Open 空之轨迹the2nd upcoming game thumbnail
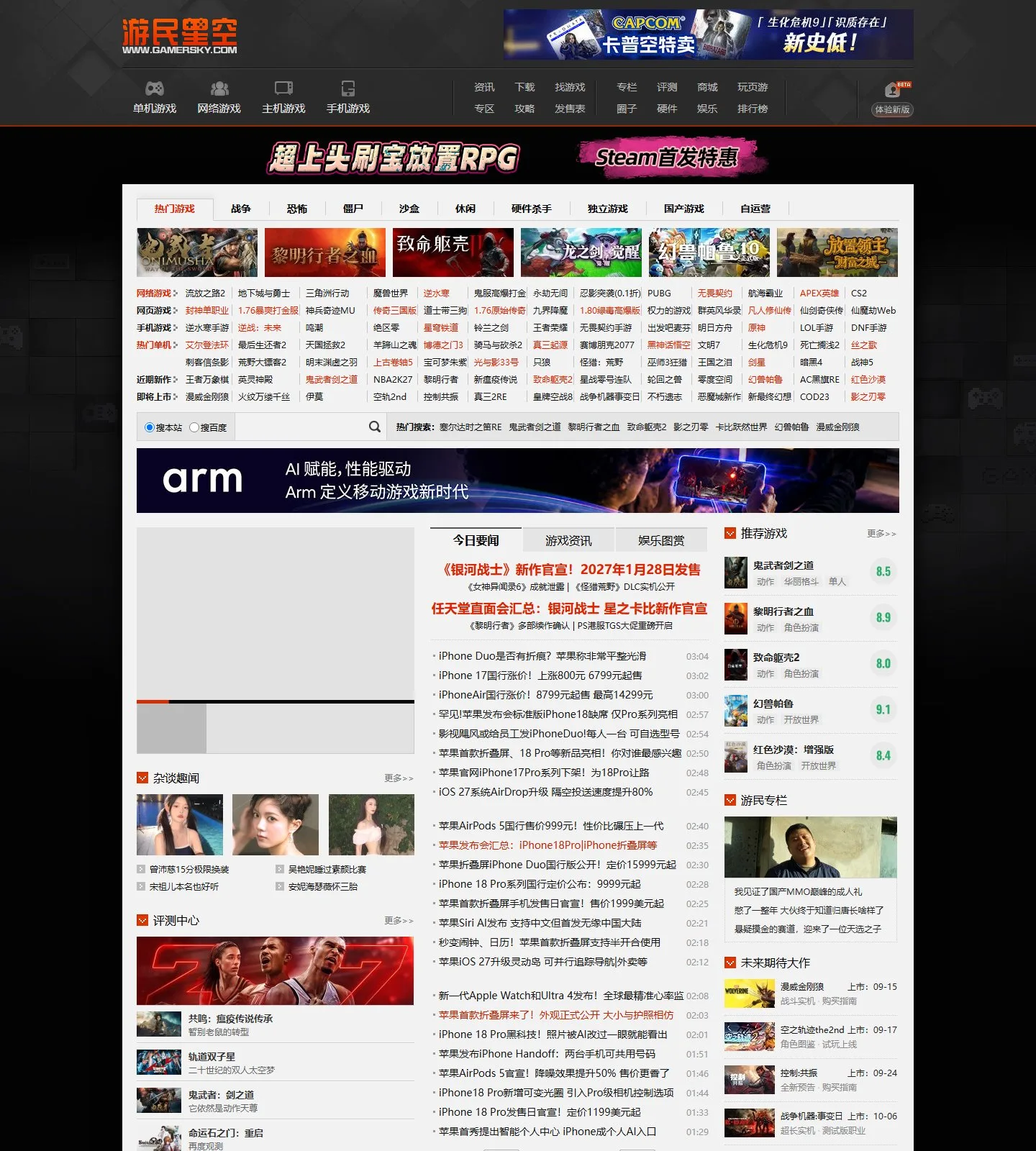Screen dimensions: 1036x1151 click(x=750, y=1037)
